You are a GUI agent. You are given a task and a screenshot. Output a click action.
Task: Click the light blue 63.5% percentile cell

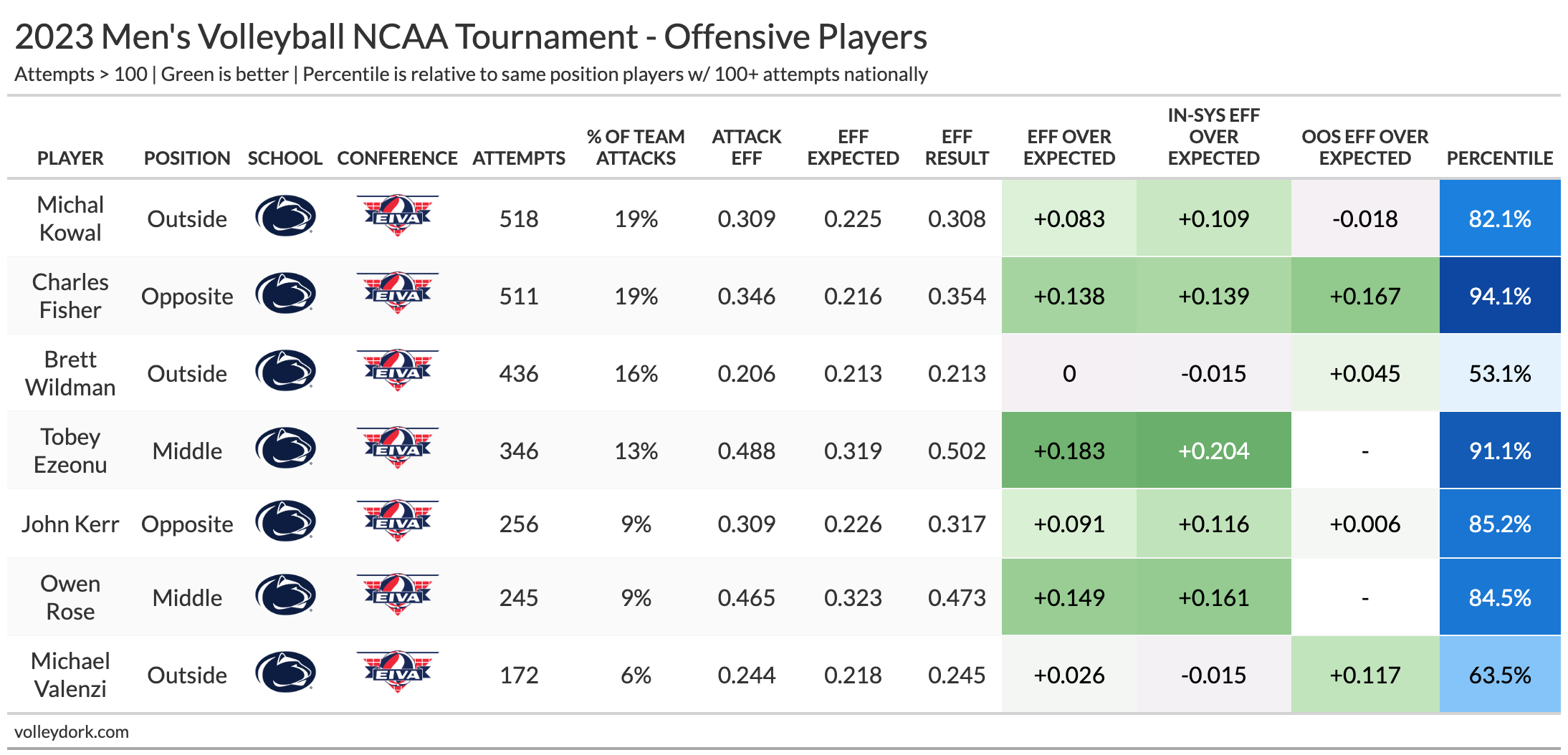click(1499, 675)
